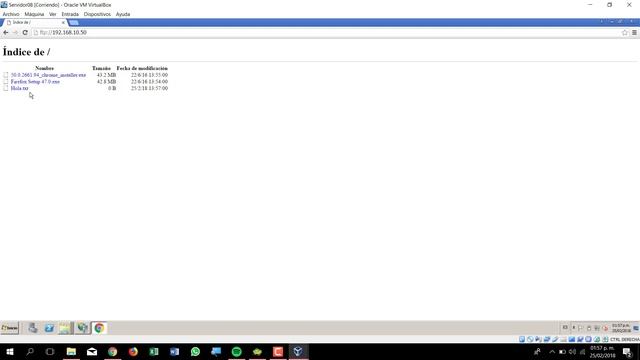Click the host volume speaker icon
Viewport: 640px width, 360px height.
[572, 352]
